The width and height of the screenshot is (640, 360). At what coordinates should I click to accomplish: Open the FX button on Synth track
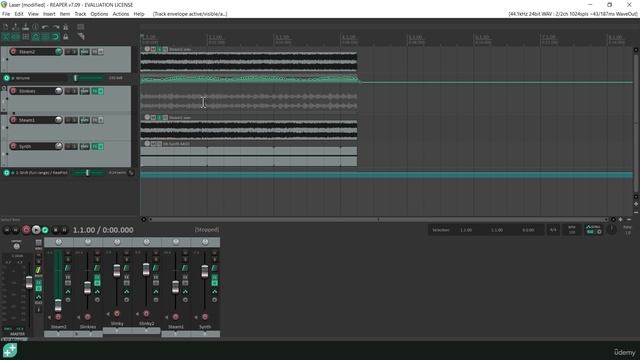pyautogui.click(x=95, y=146)
